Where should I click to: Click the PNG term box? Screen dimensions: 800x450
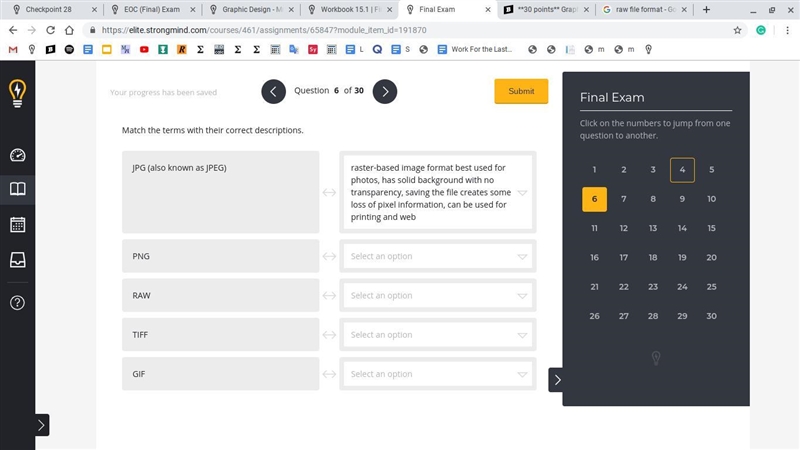220,256
